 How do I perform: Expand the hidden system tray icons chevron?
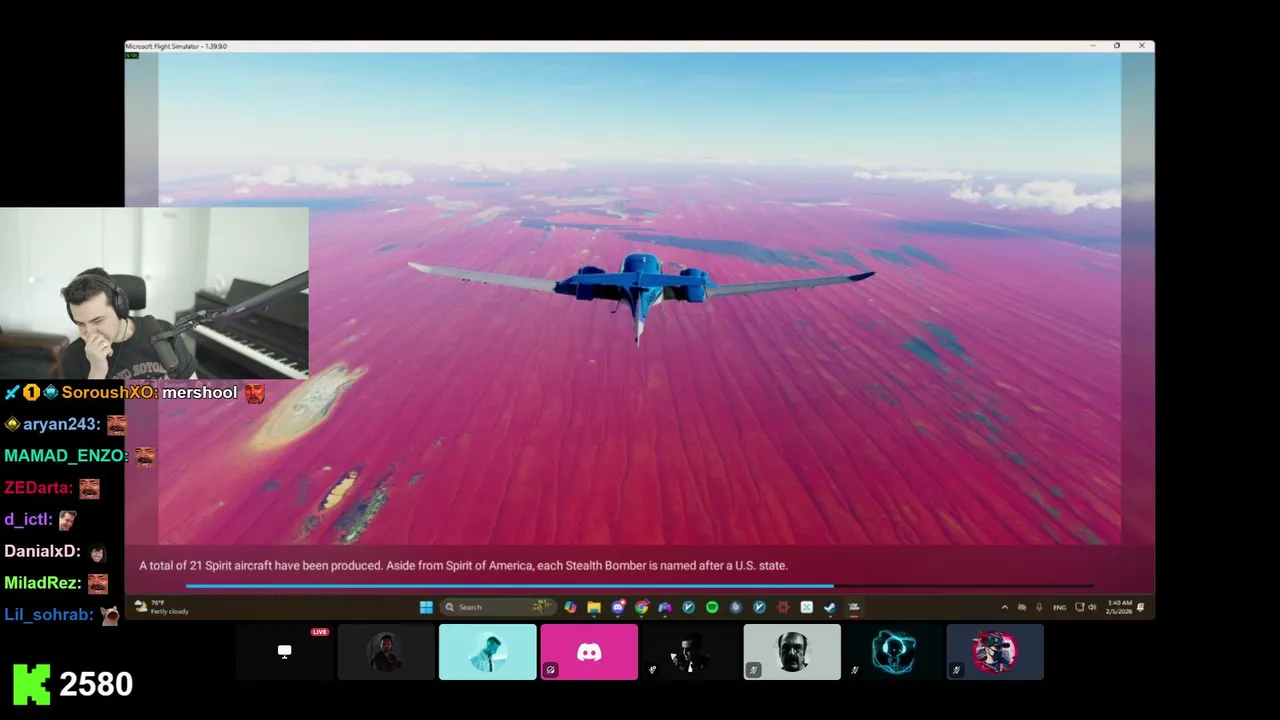coord(1005,607)
